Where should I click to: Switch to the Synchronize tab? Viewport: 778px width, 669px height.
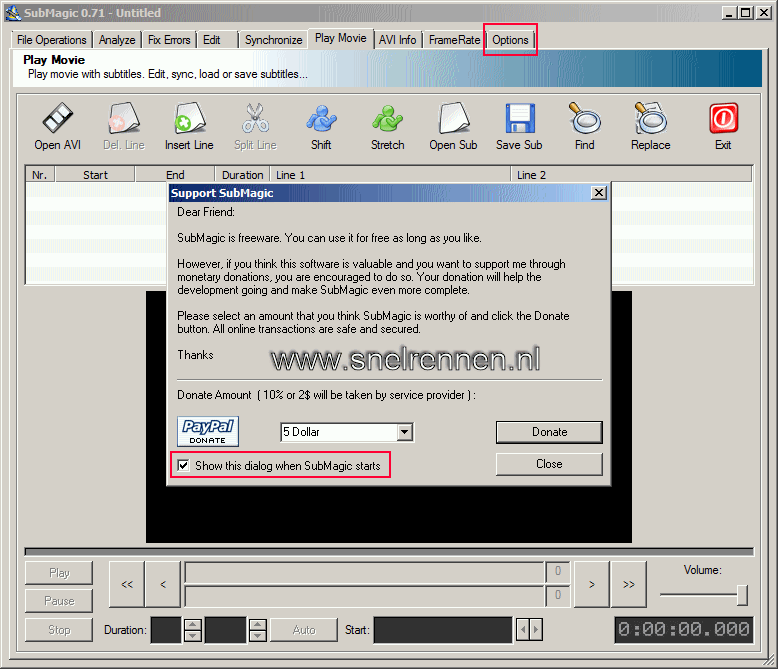click(x=273, y=40)
